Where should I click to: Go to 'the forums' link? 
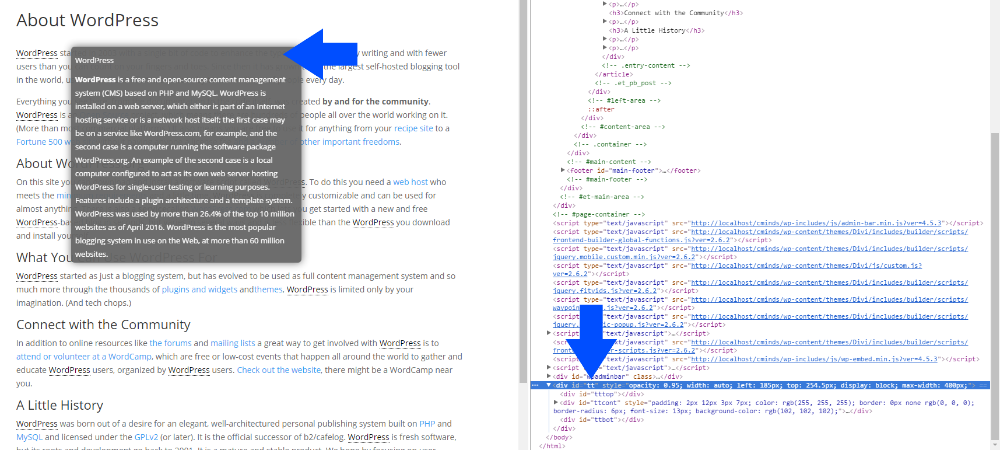point(170,342)
